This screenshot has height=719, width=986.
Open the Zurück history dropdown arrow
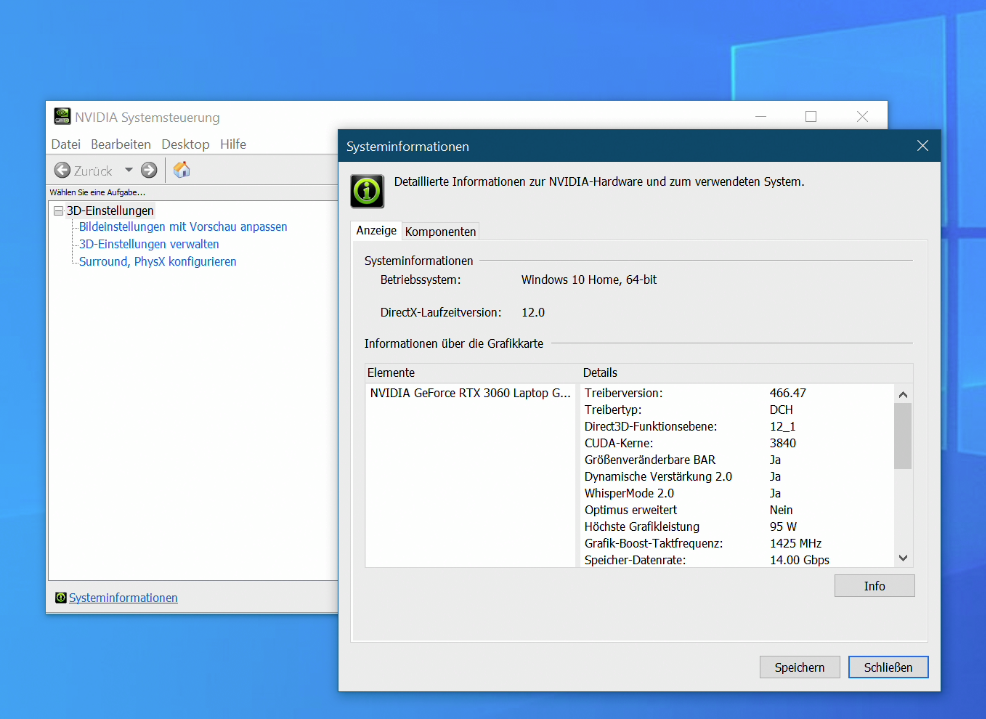click(x=129, y=170)
